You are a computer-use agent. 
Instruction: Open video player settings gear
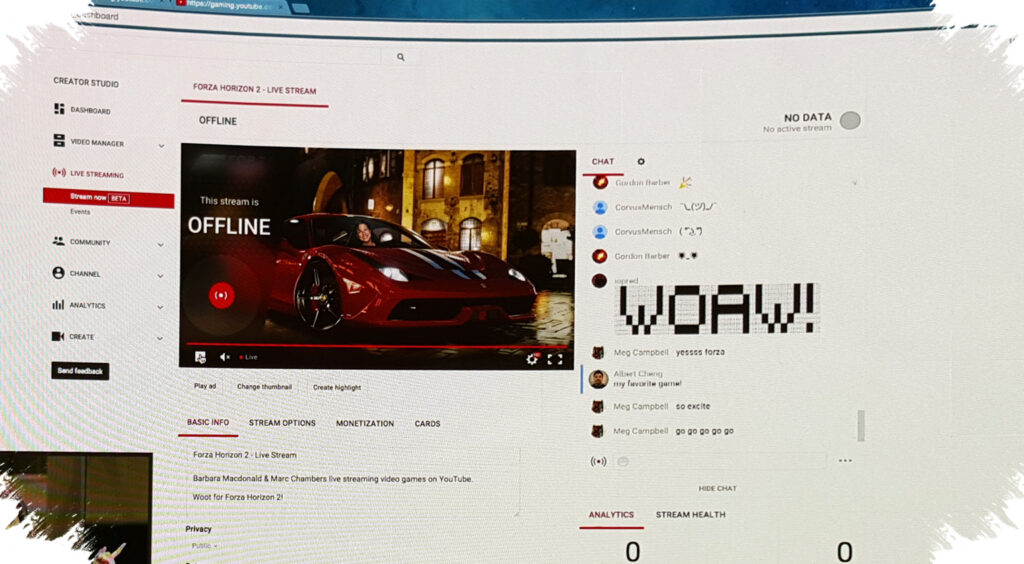532,358
